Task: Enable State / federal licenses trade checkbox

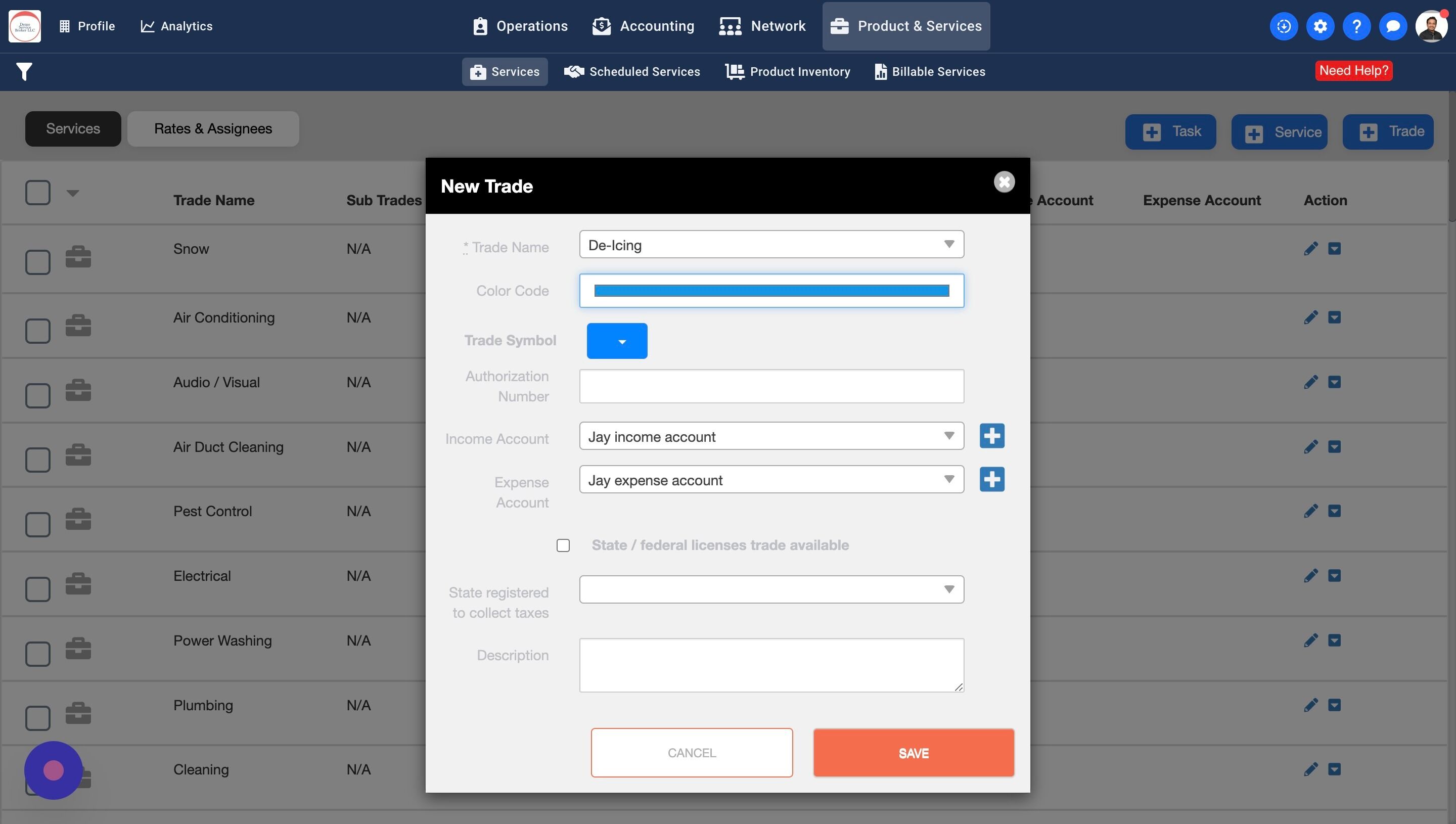Action: pos(563,545)
